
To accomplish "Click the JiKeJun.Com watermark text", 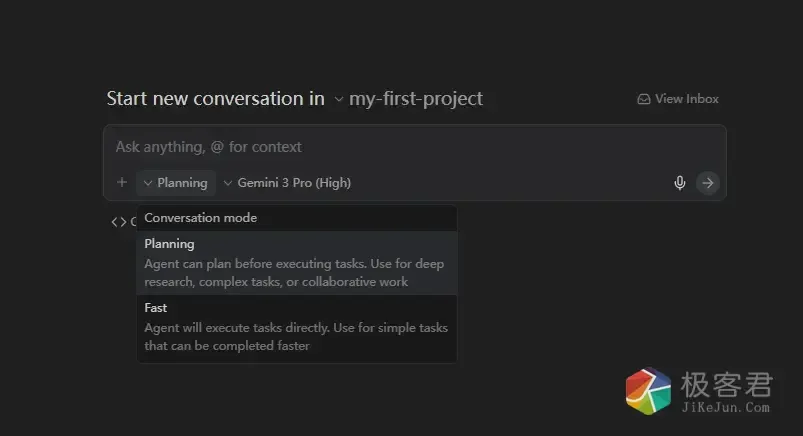I will 725,408.
